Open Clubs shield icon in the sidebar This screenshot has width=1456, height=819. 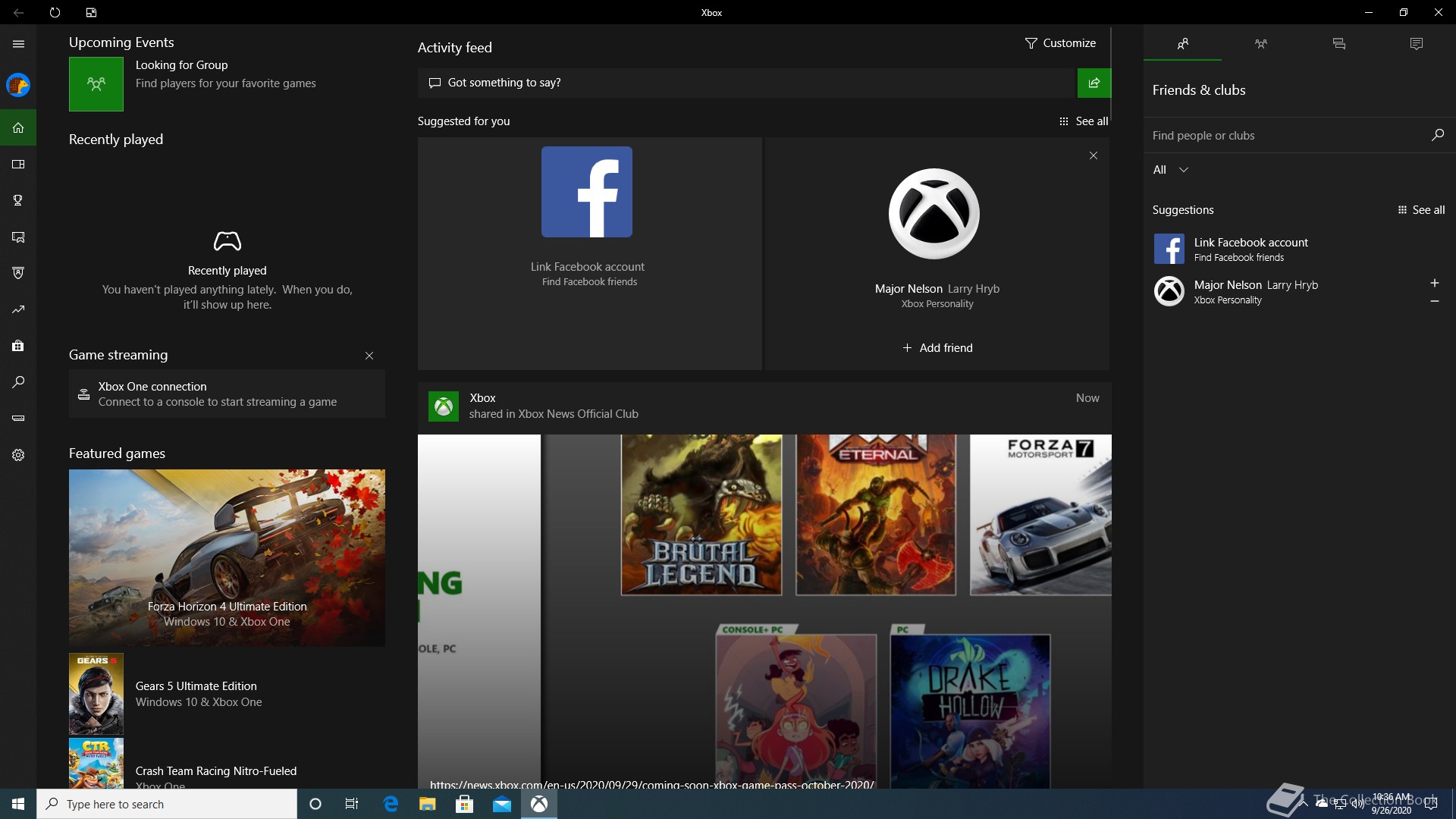[18, 273]
